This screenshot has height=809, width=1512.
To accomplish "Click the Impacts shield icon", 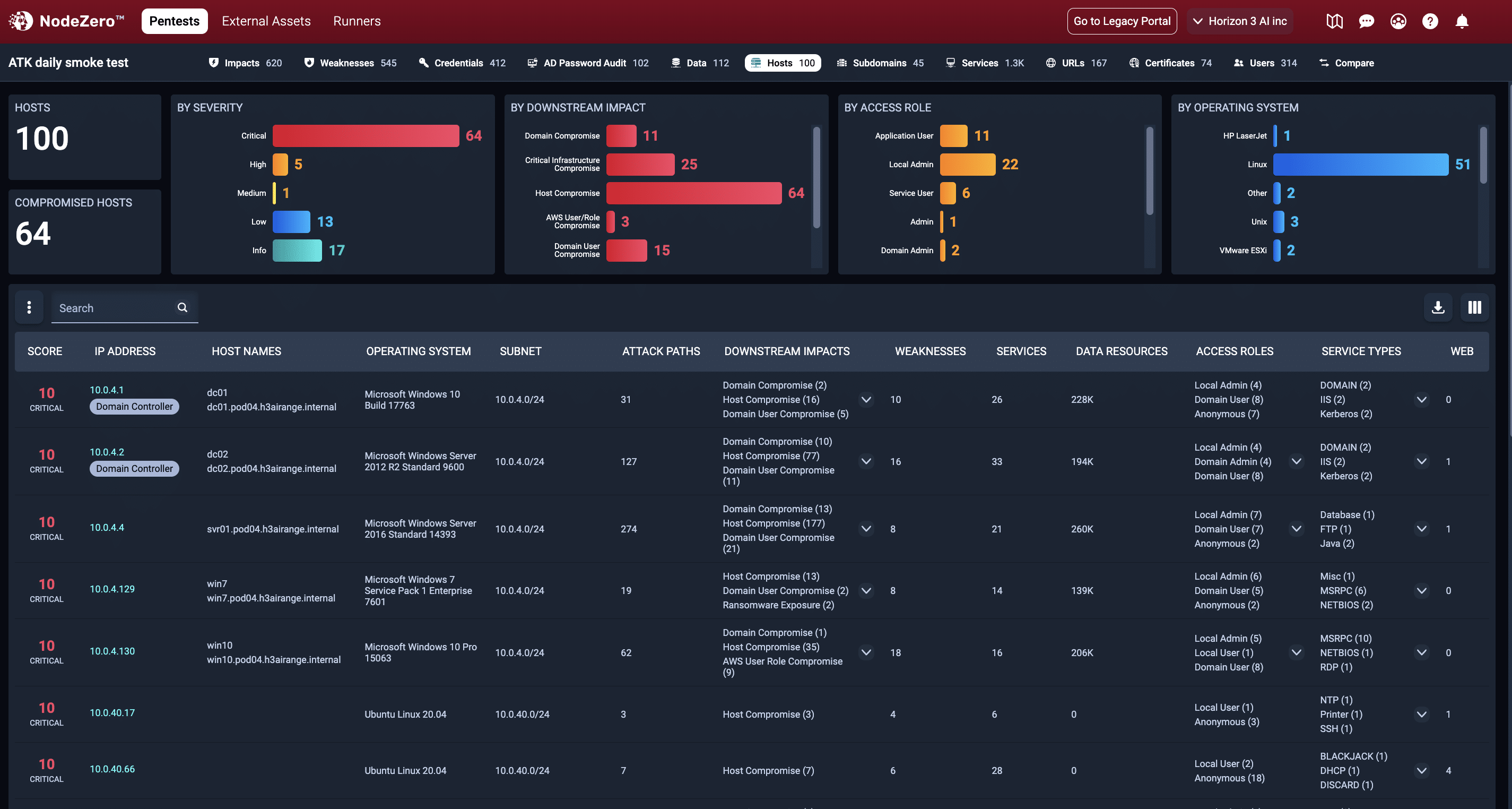I will (214, 62).
